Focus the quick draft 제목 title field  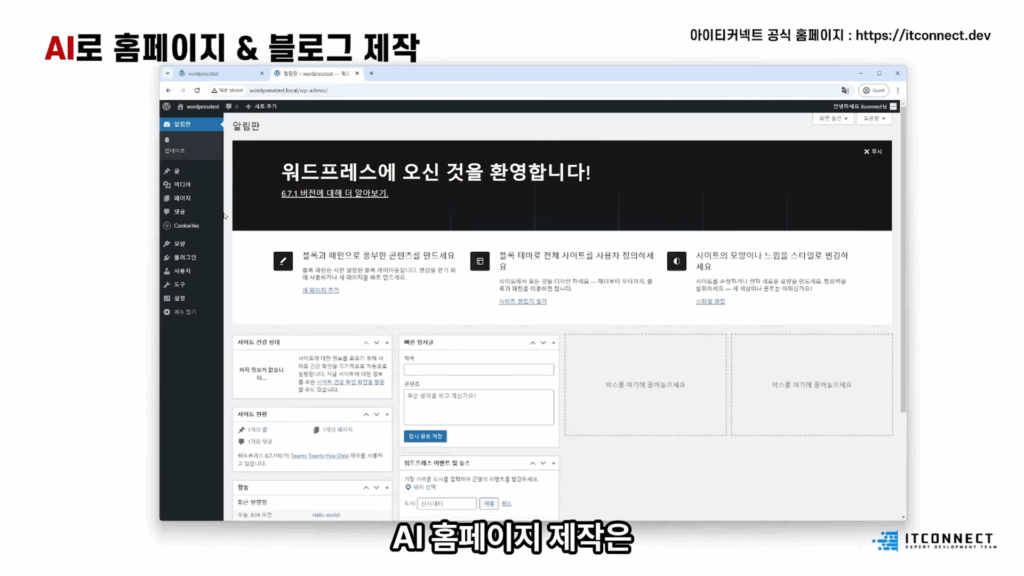479,370
